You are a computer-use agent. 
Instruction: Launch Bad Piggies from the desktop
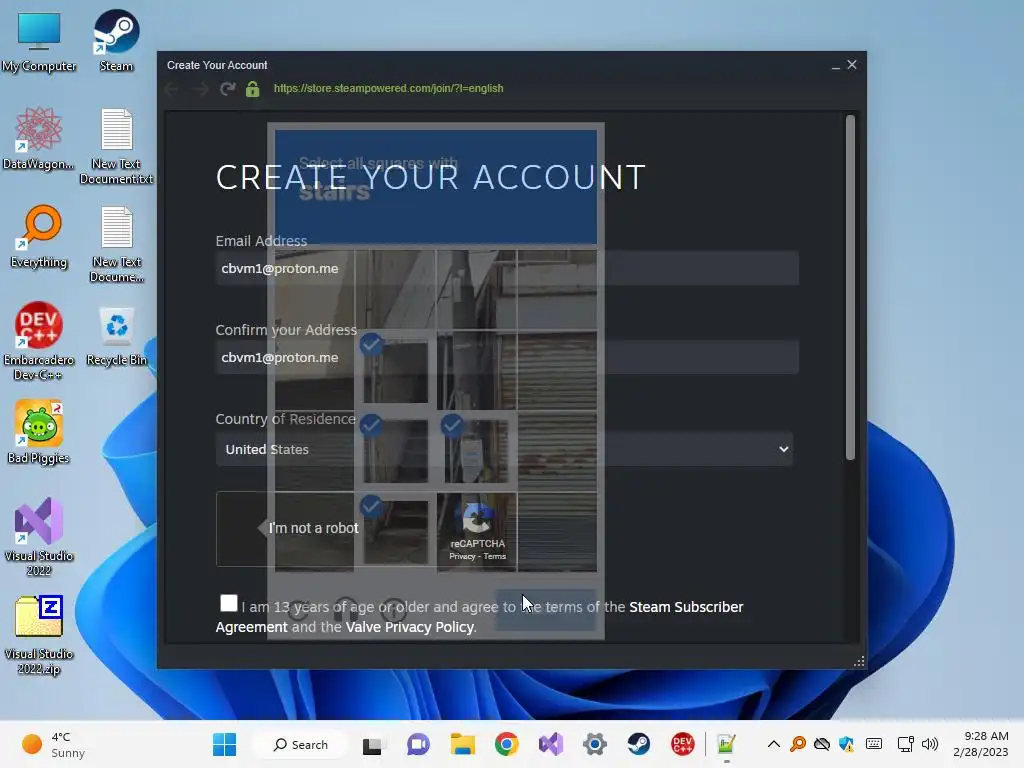[39, 432]
